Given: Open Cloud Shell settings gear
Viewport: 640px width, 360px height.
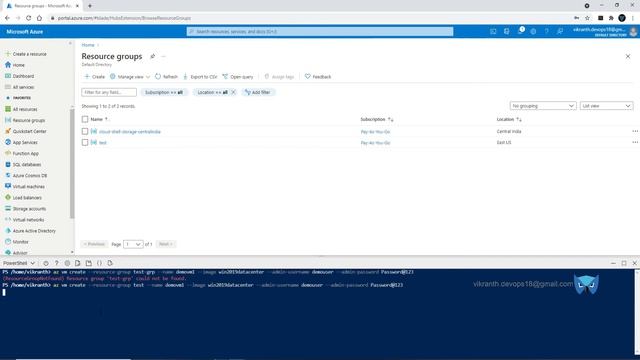Looking at the screenshot, I should coord(67,263).
